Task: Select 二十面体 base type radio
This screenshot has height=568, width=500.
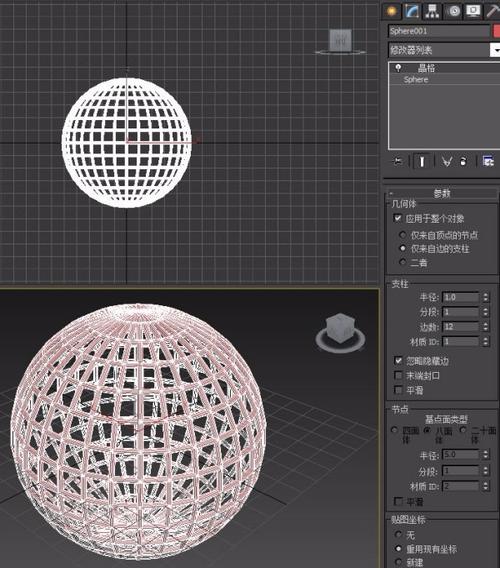Action: coord(463,430)
